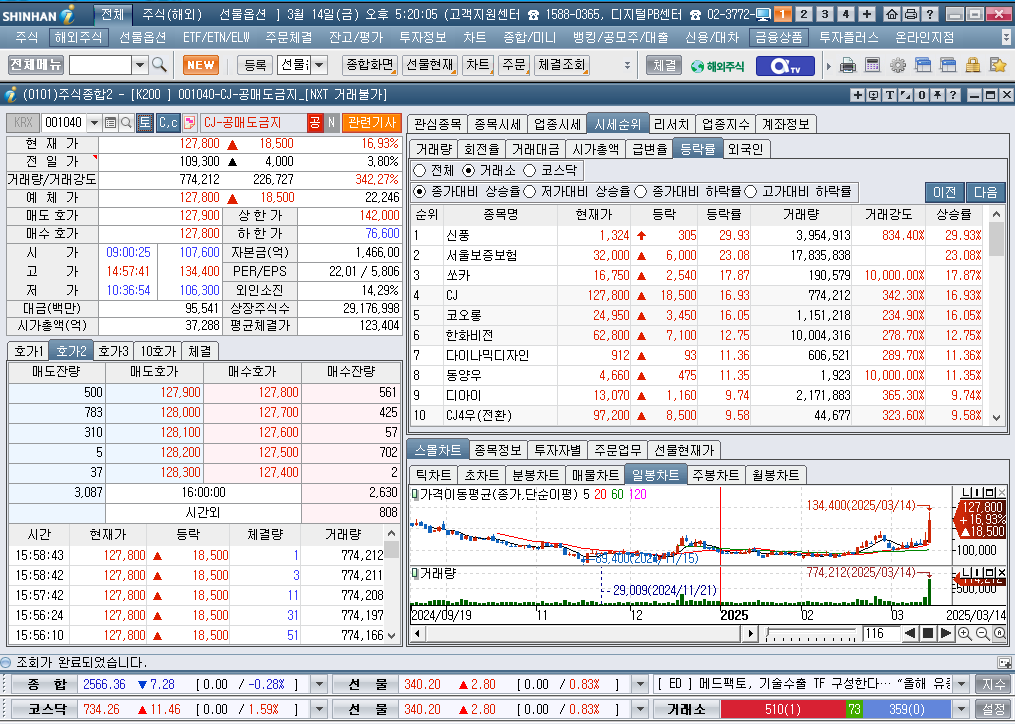1015x724 pixels.
Task: Click the blue cascading windows icon
Action: click(923, 65)
